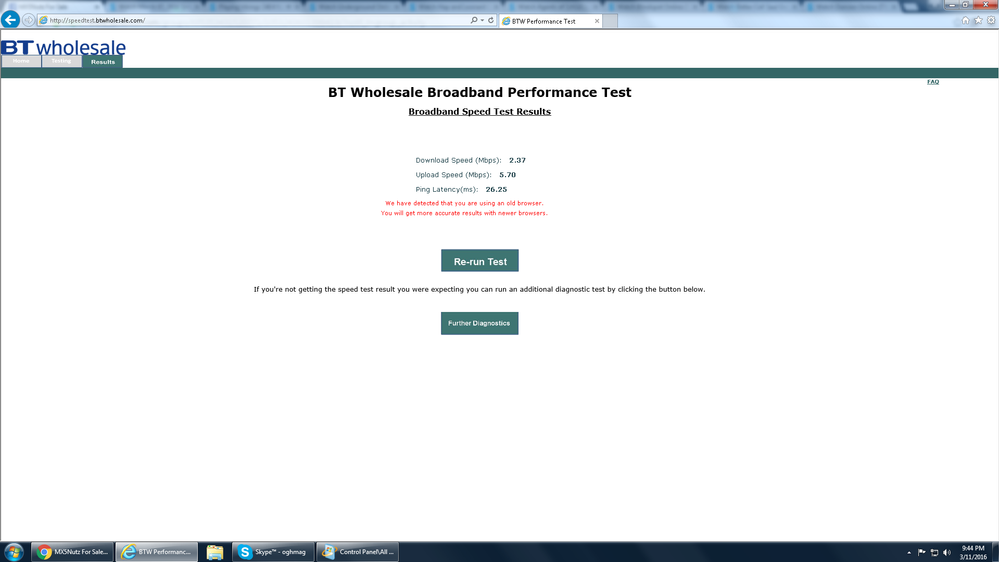Open Favorites with the star icon

tap(978, 20)
